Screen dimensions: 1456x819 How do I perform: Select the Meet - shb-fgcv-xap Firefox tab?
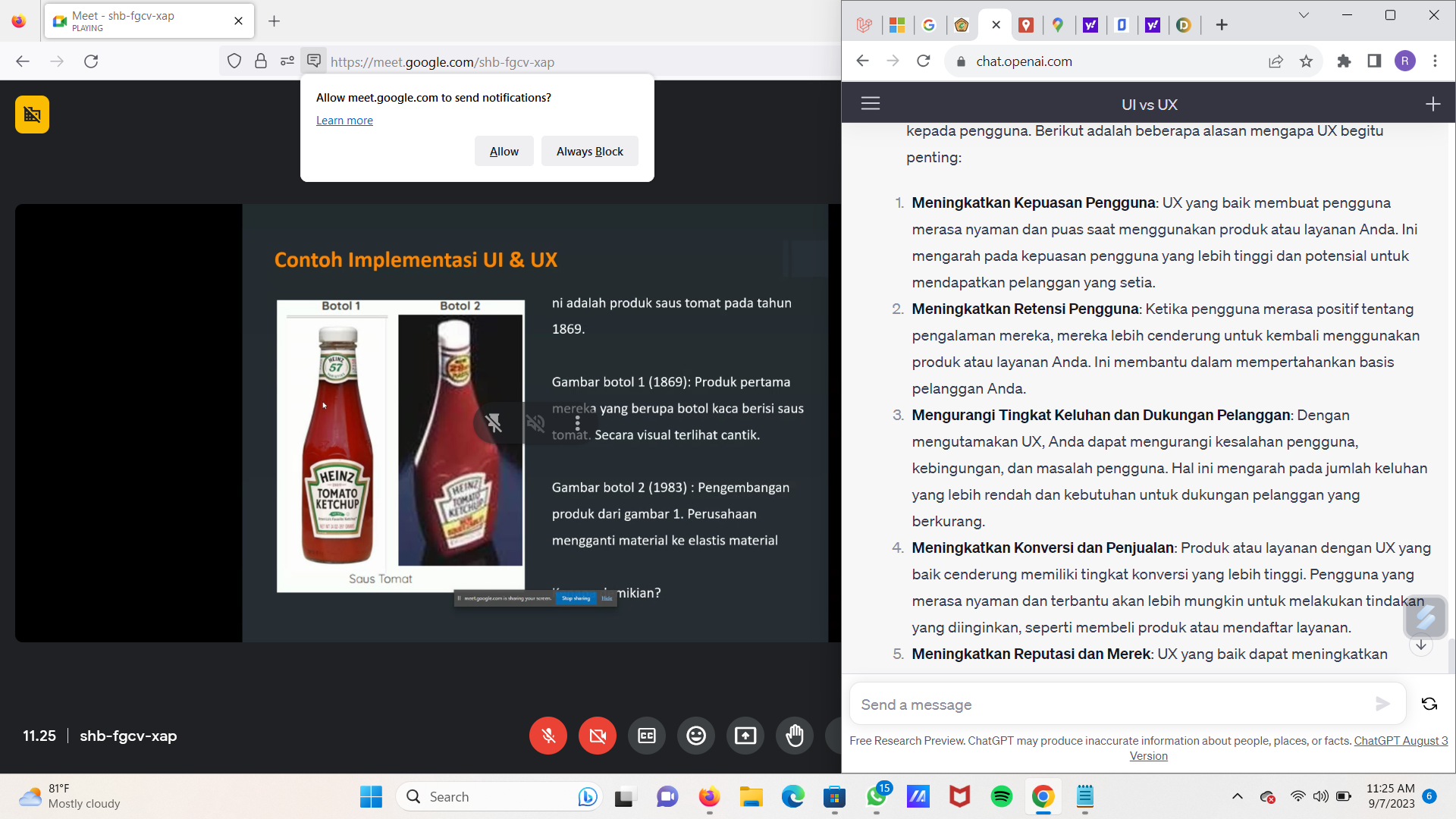[149, 21]
